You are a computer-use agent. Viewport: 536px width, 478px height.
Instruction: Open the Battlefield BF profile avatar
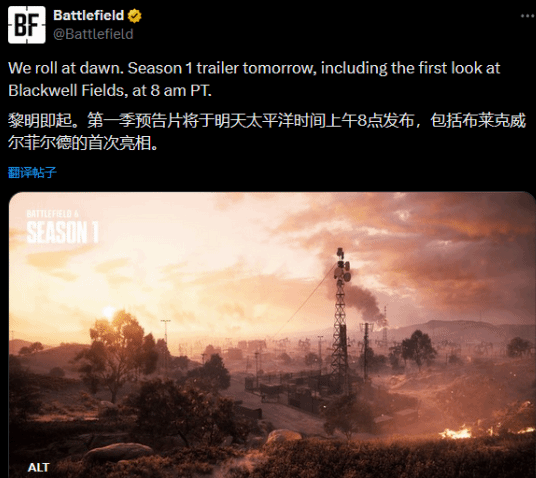click(27, 25)
